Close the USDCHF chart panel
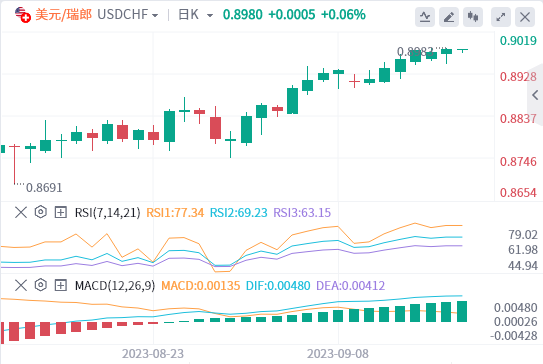This screenshot has height=364, width=543. 525,16
